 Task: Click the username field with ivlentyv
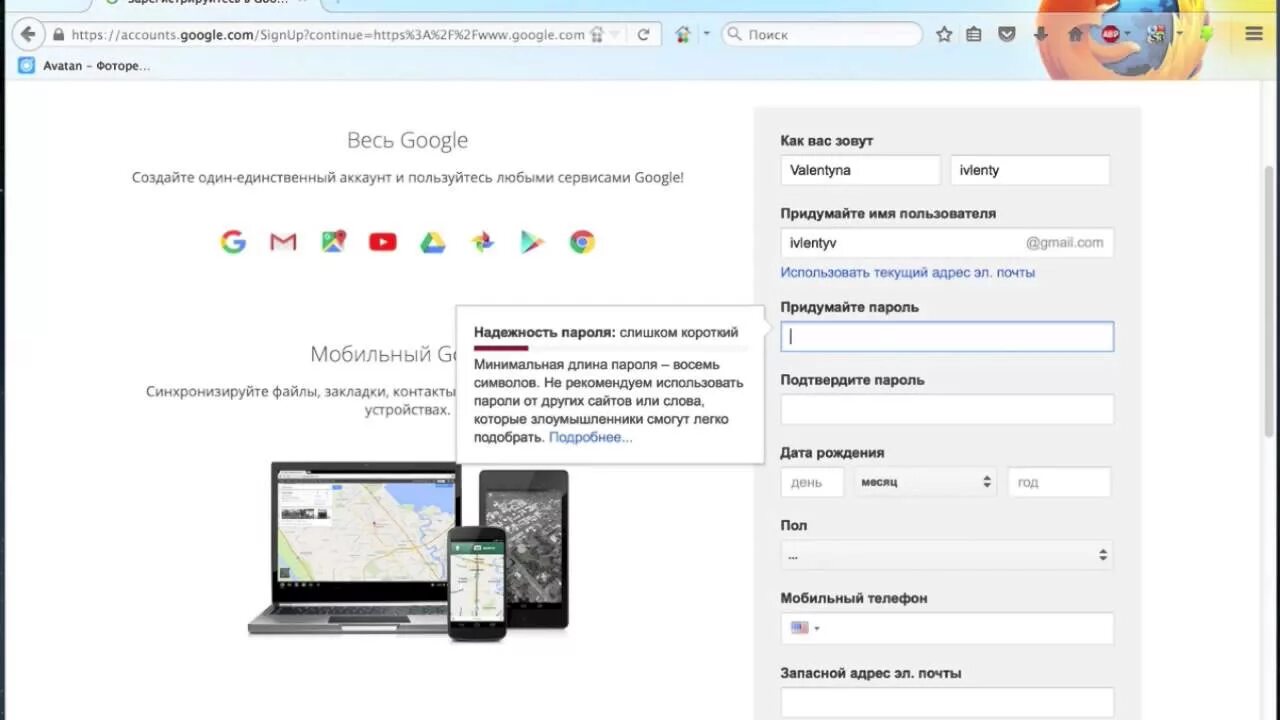(947, 243)
